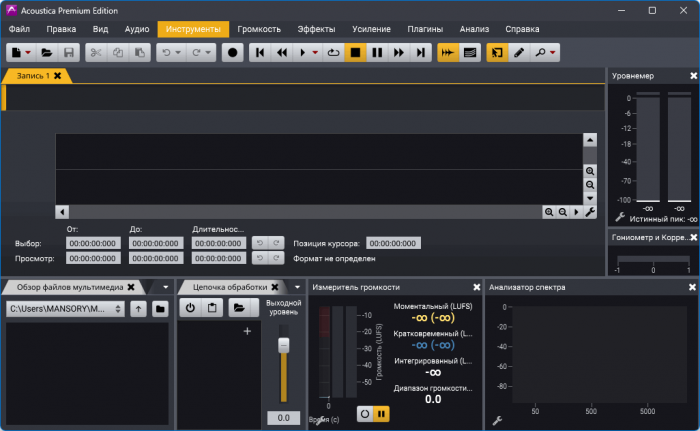Toggle the processing chain power button
This screenshot has height=431, width=700.
tap(190, 309)
